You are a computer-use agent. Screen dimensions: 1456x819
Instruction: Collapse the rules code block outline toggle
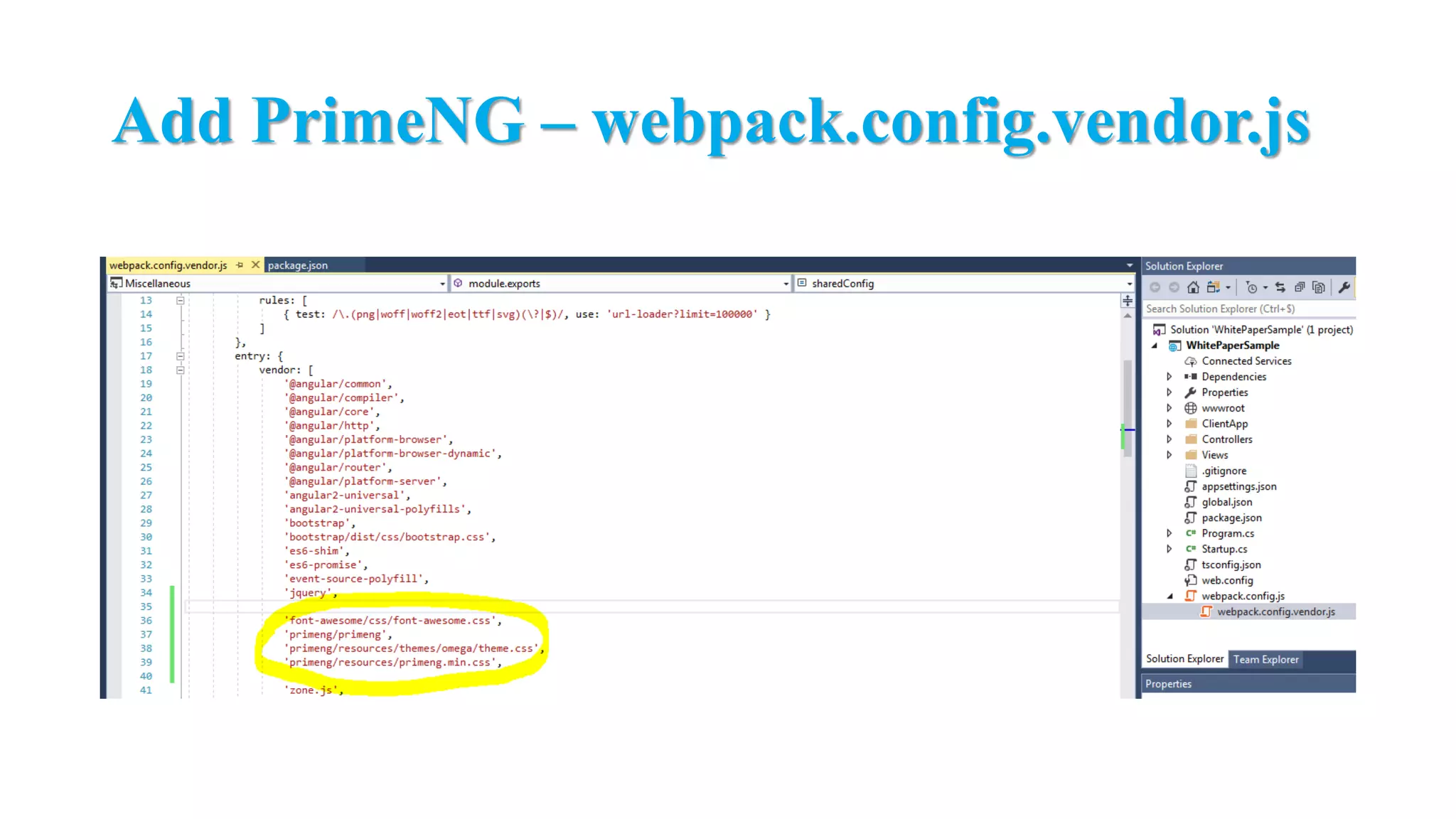coord(181,301)
